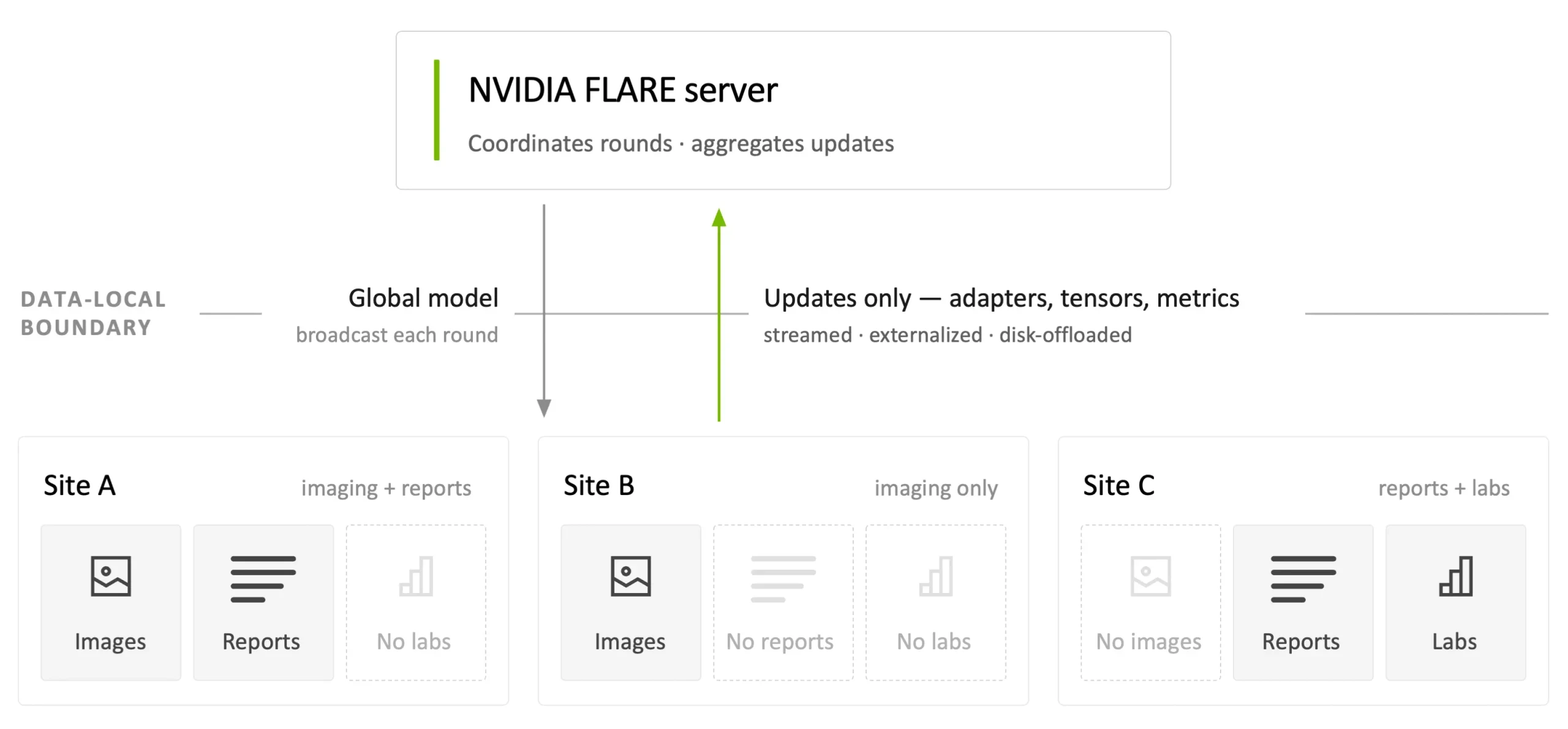Image resolution: width=1568 pixels, height=729 pixels.
Task: Click the 'Images' label in Site B
Action: [x=630, y=642]
